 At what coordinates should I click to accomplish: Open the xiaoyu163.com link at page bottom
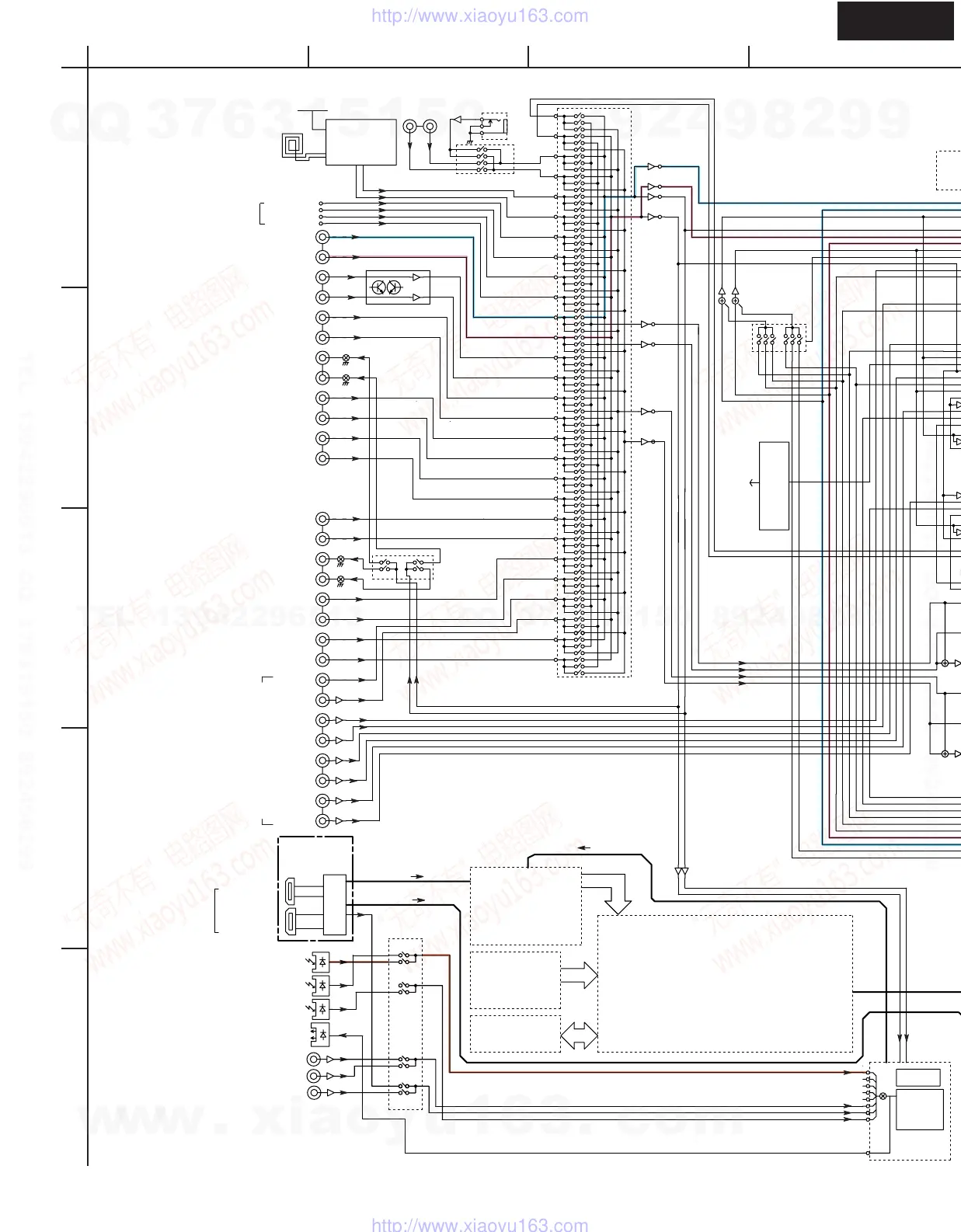pos(480,1225)
